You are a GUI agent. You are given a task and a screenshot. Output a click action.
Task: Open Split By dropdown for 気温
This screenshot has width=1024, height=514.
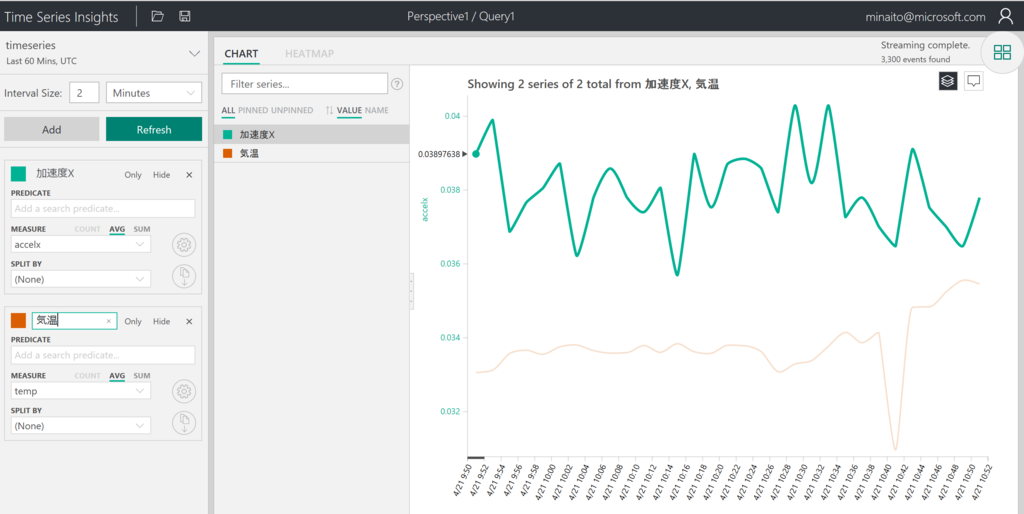[81, 426]
